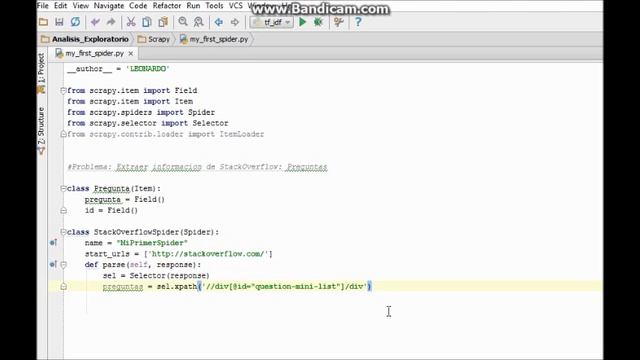
Task: Open the View menu
Action: (x=80, y=6)
